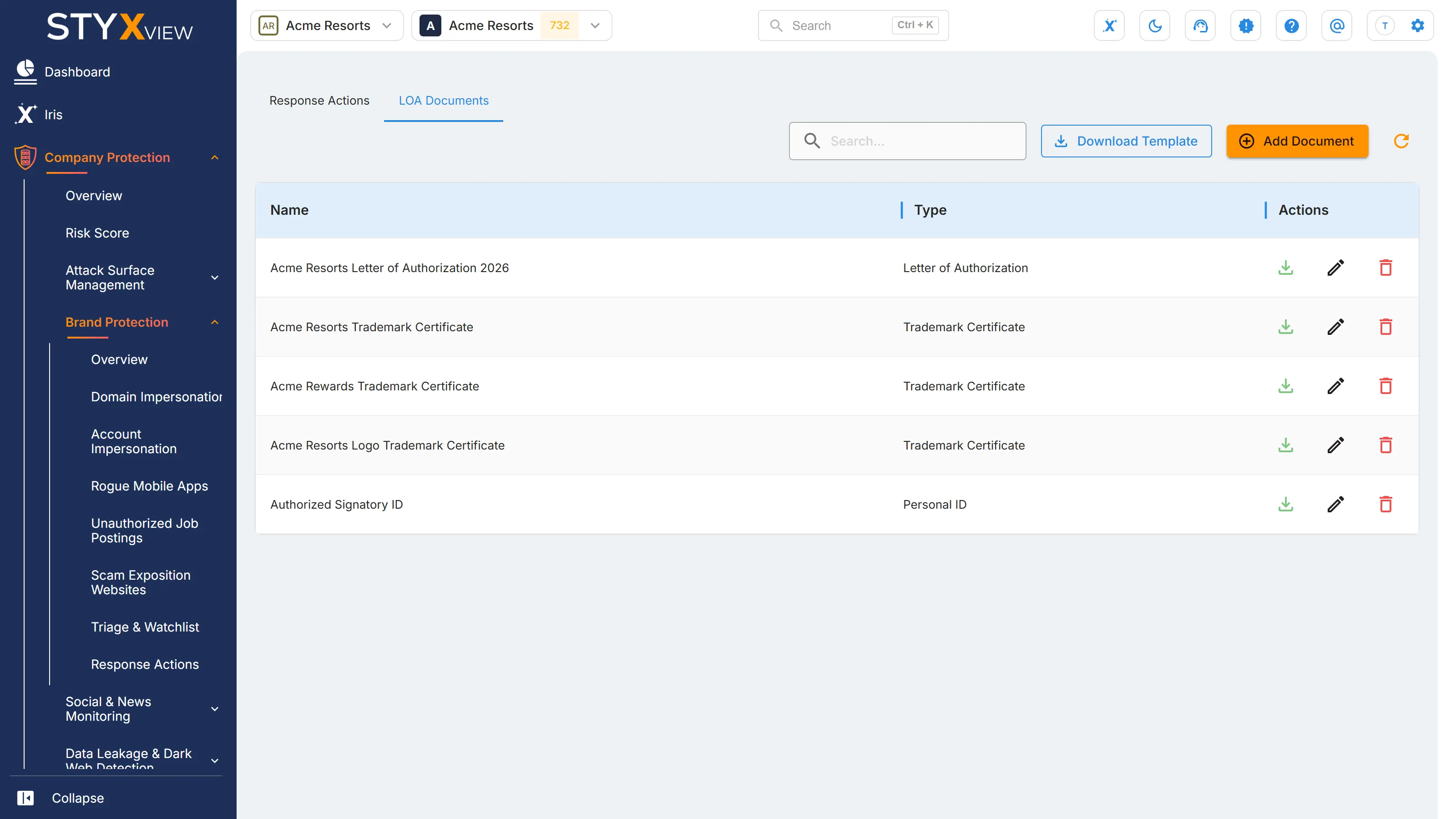The width and height of the screenshot is (1456, 819).
Task: Click the @ mentions icon in header
Action: 1337,25
